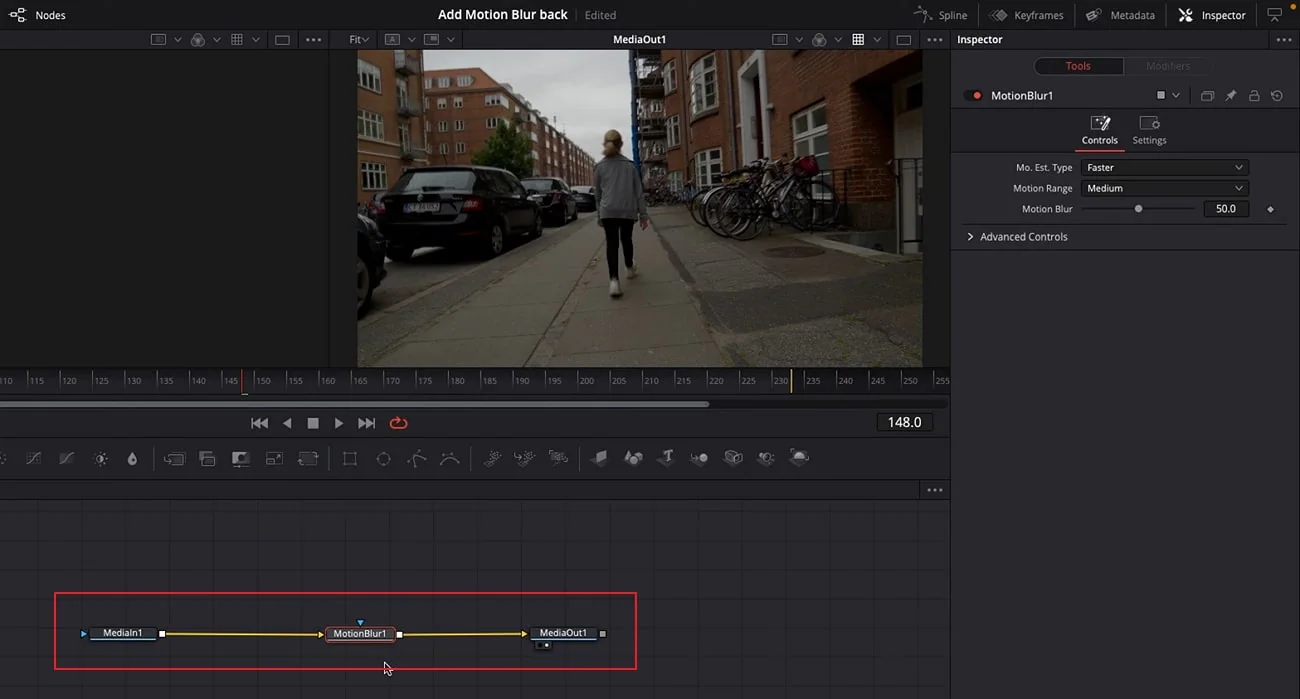Select the MediaIn1 node

tap(123, 633)
